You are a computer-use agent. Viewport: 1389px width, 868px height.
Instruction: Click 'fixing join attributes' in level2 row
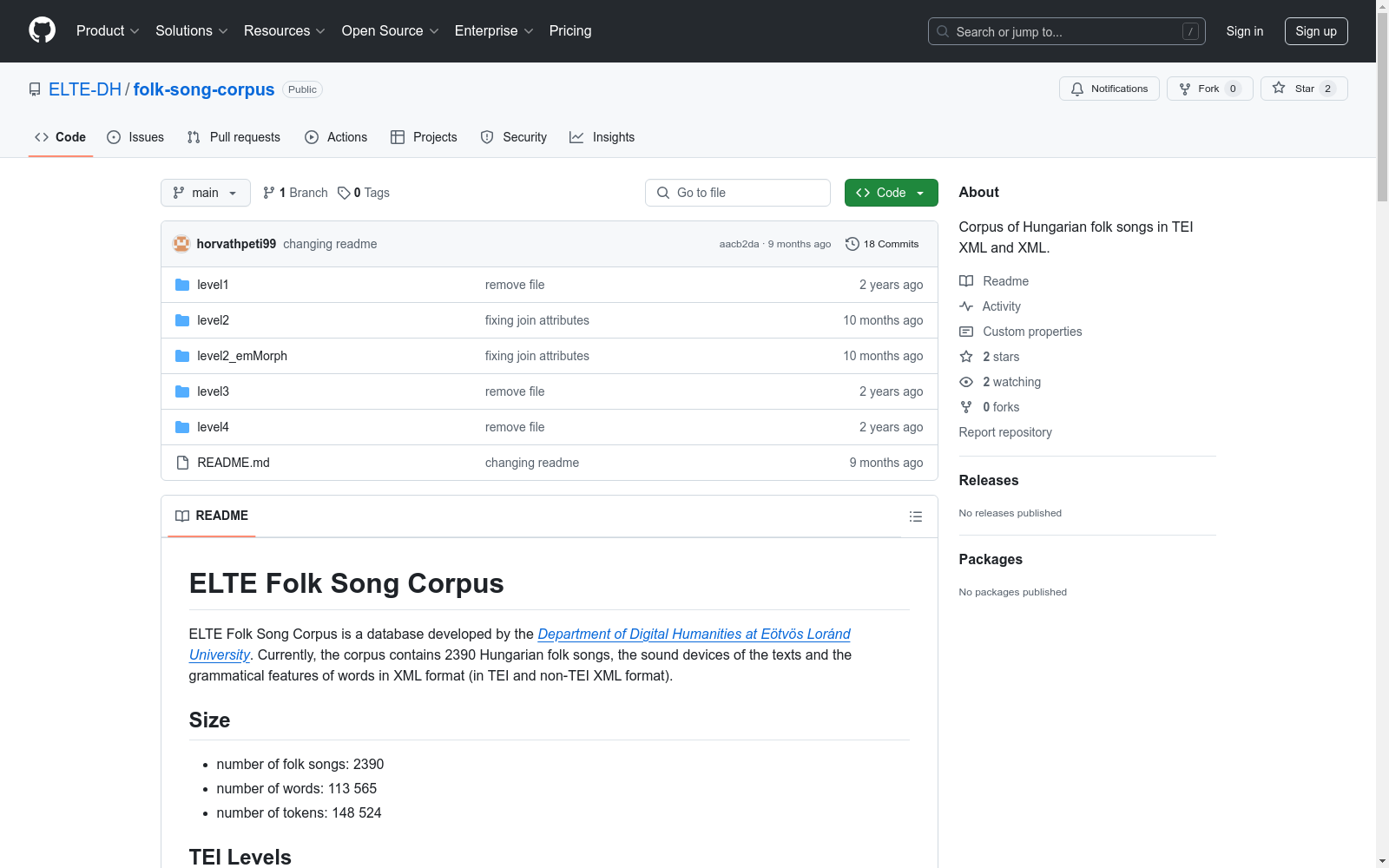(537, 320)
